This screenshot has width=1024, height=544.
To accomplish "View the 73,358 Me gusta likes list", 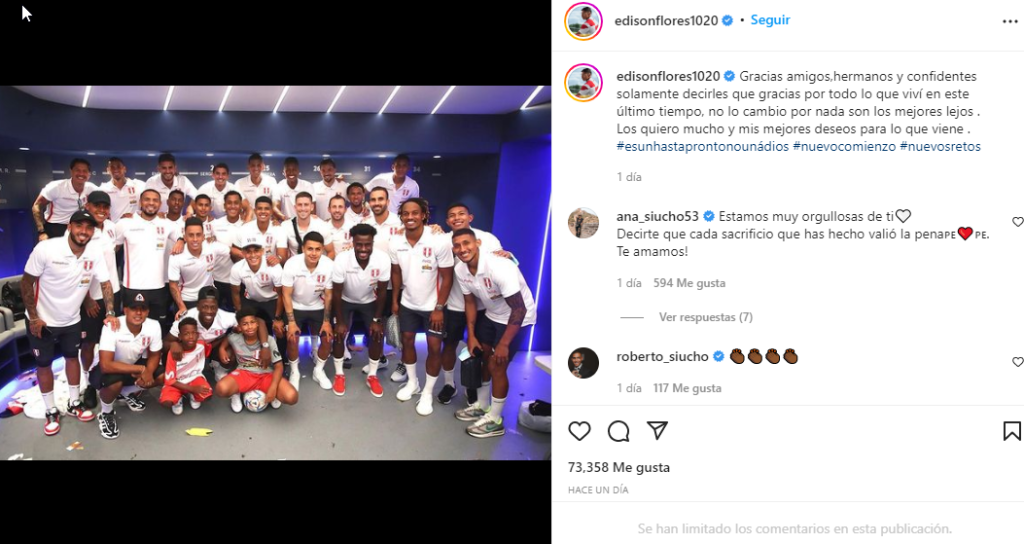I will pos(618,467).
